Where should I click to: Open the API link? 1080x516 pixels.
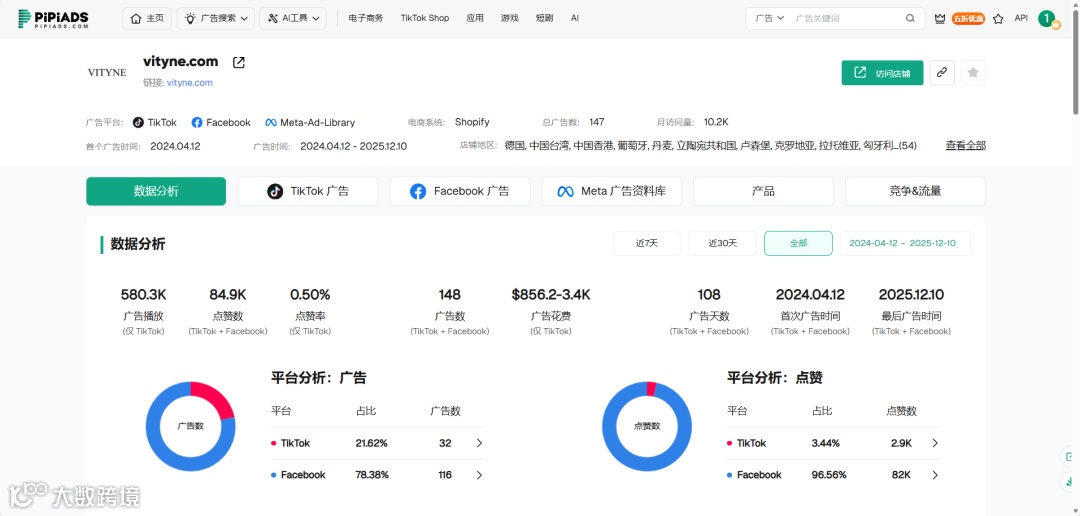(1021, 19)
